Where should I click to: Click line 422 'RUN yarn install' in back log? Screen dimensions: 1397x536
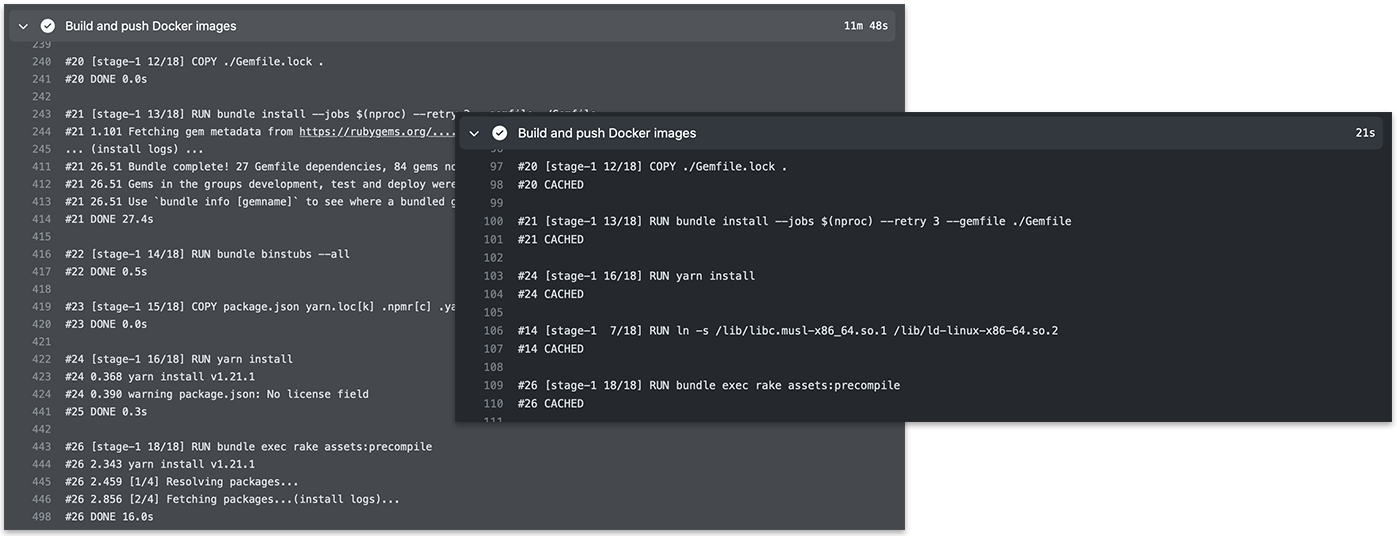tap(242, 359)
